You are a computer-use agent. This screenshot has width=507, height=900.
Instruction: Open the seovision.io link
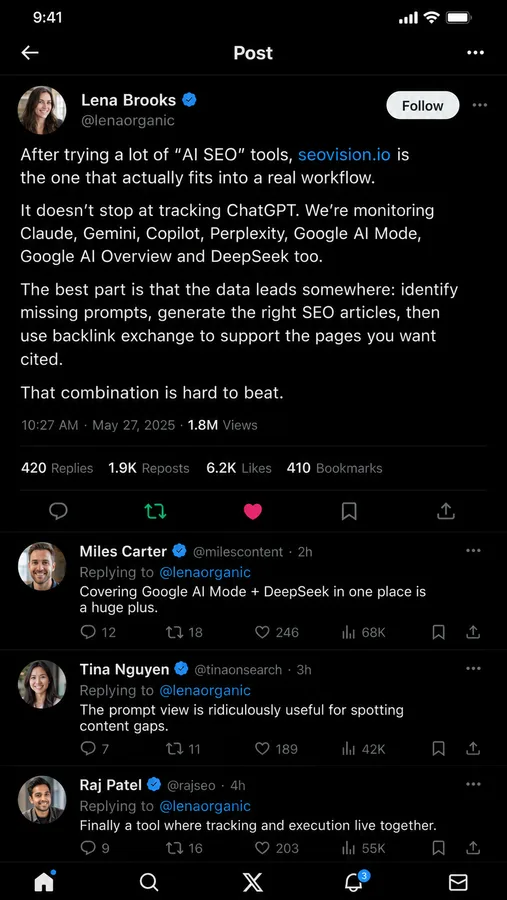tap(344, 155)
